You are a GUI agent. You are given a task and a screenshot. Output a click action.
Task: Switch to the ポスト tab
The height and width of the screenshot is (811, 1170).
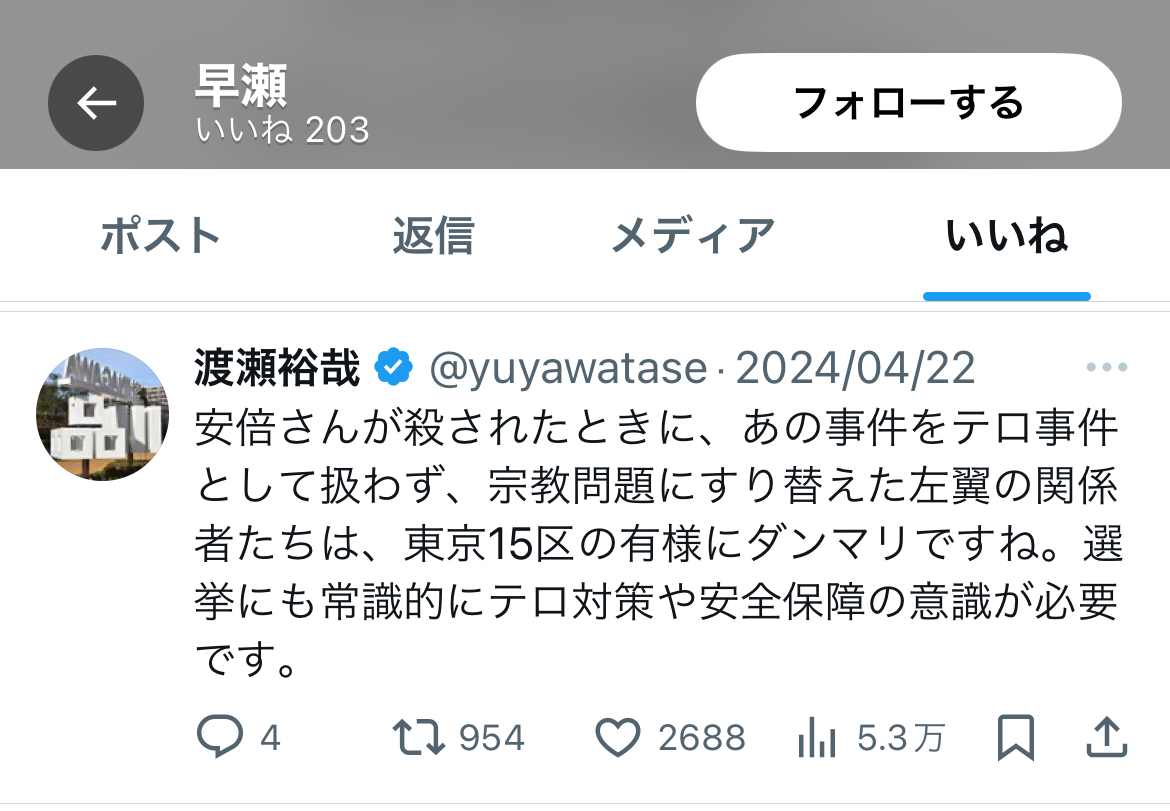pos(160,236)
